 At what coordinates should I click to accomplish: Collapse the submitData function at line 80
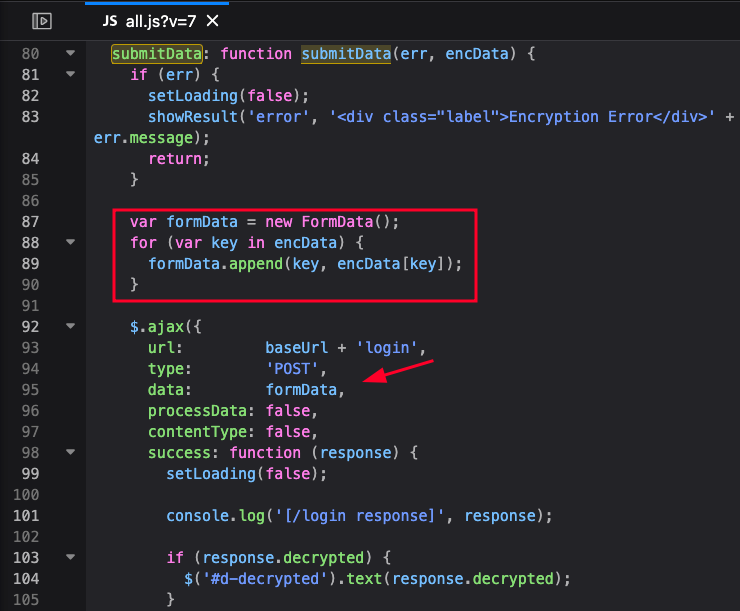tap(70, 53)
